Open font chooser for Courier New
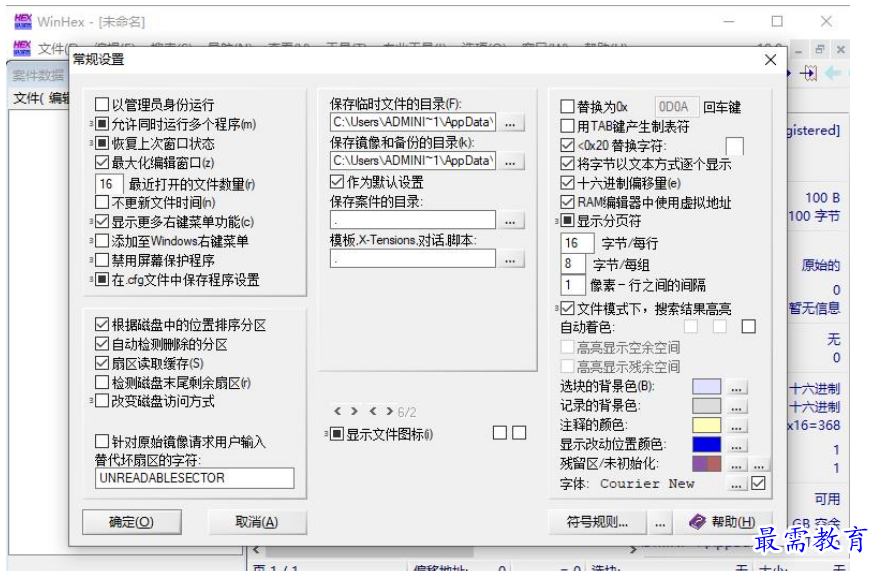The height and width of the screenshot is (571, 876). (736, 484)
